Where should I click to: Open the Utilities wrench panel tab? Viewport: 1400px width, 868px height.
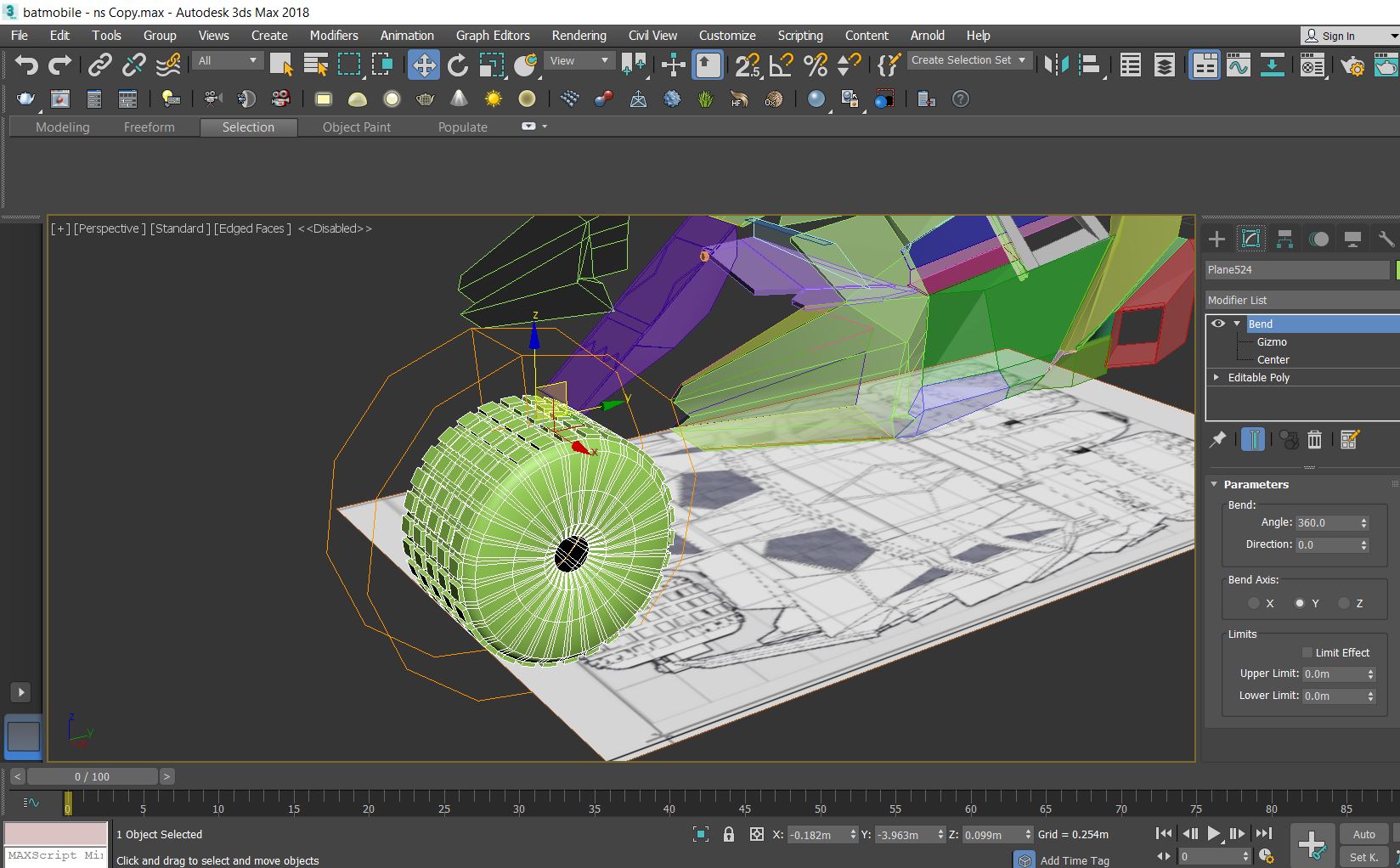click(1386, 239)
